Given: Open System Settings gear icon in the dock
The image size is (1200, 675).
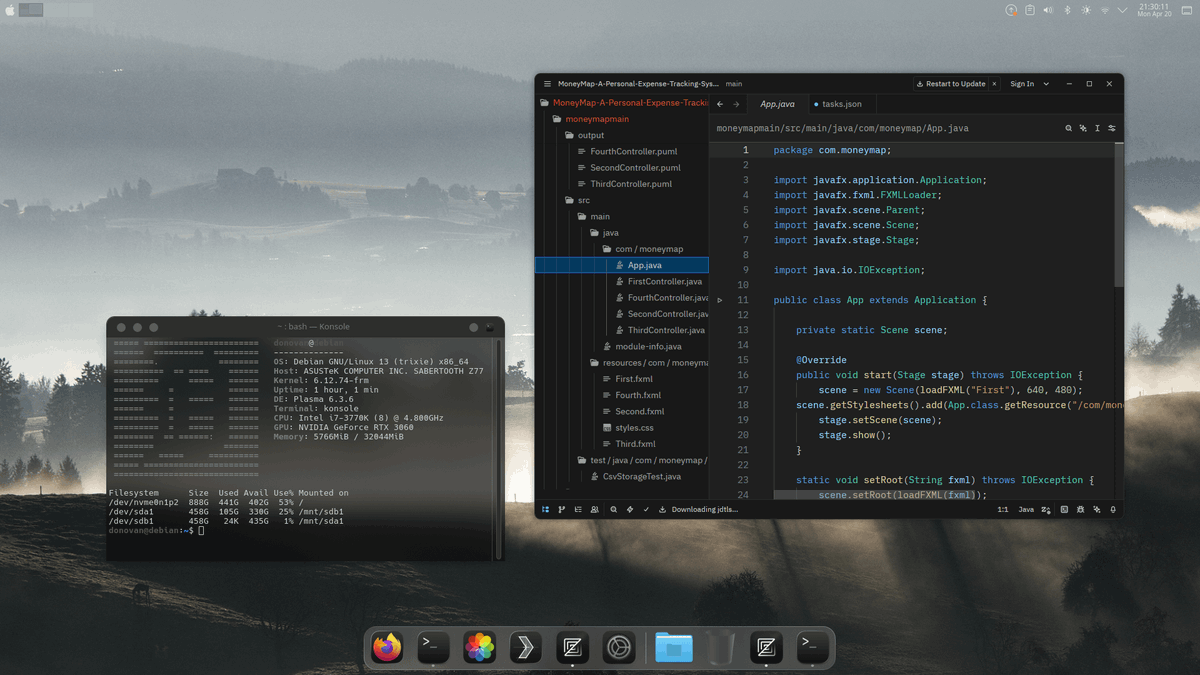Looking at the screenshot, I should pyautogui.click(x=619, y=648).
